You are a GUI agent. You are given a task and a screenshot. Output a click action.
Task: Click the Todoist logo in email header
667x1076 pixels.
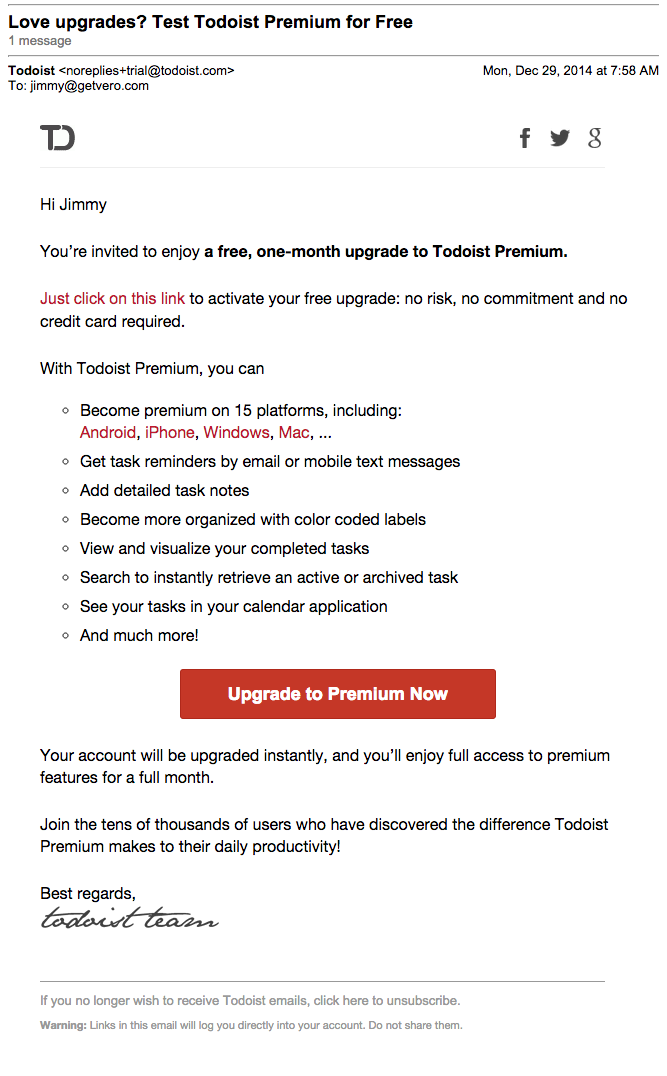pos(57,138)
